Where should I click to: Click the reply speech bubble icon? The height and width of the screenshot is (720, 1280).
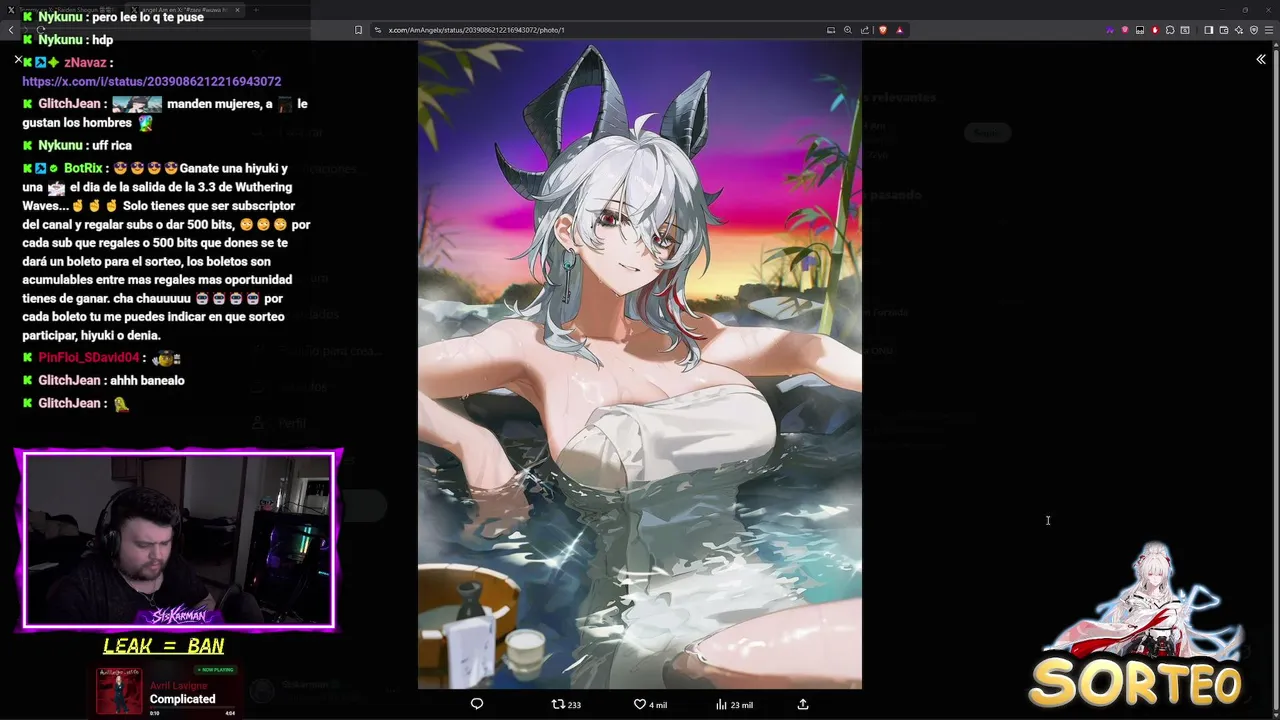477,704
